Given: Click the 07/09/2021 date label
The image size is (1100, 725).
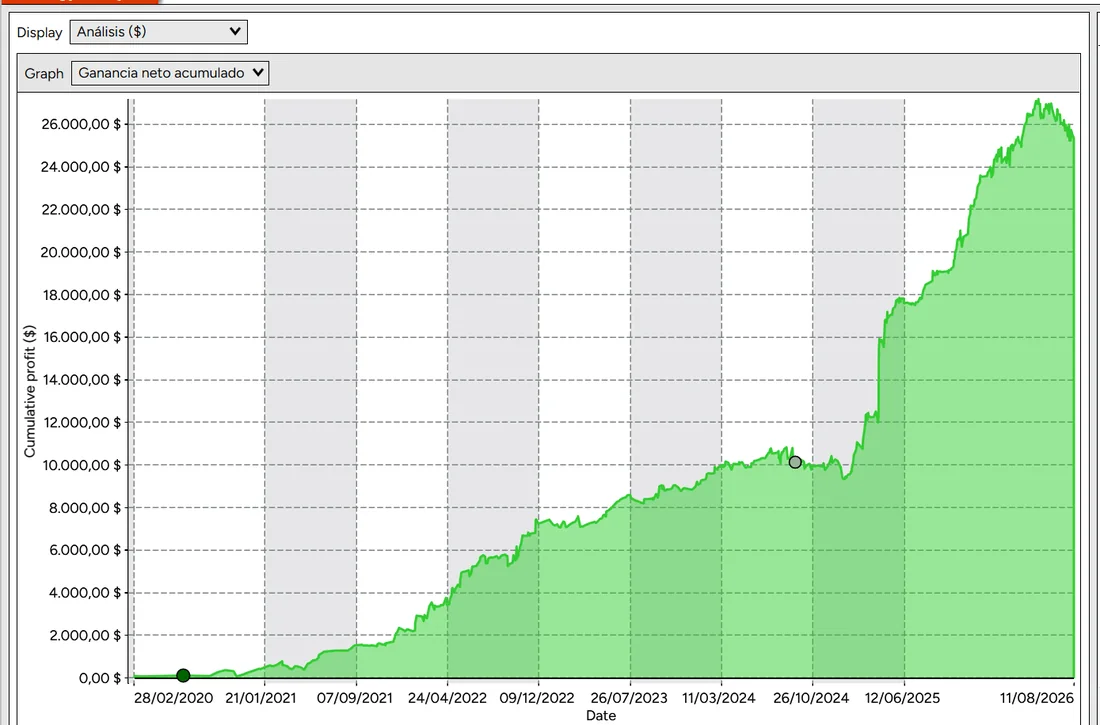Looking at the screenshot, I should pos(354,698).
